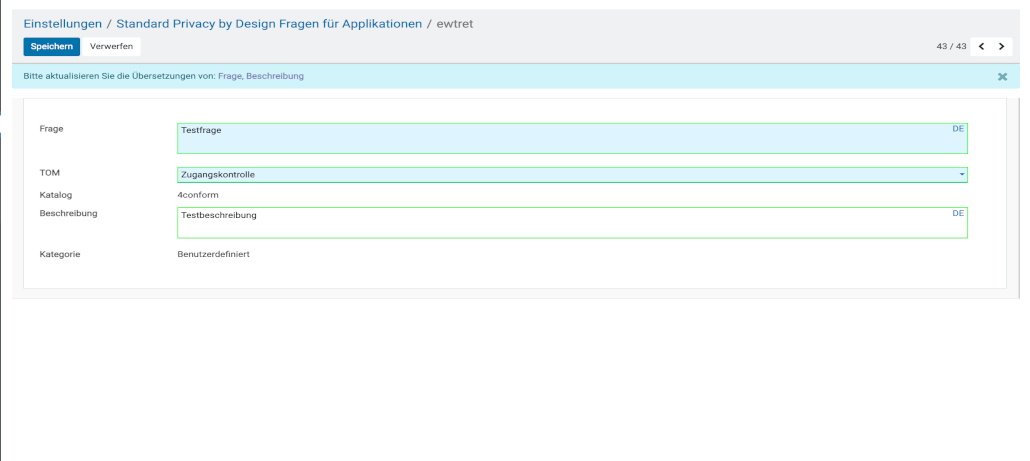Click the 43 / 43 pager counter
Image resolution: width=1030 pixels, height=461 pixels.
click(x=950, y=46)
